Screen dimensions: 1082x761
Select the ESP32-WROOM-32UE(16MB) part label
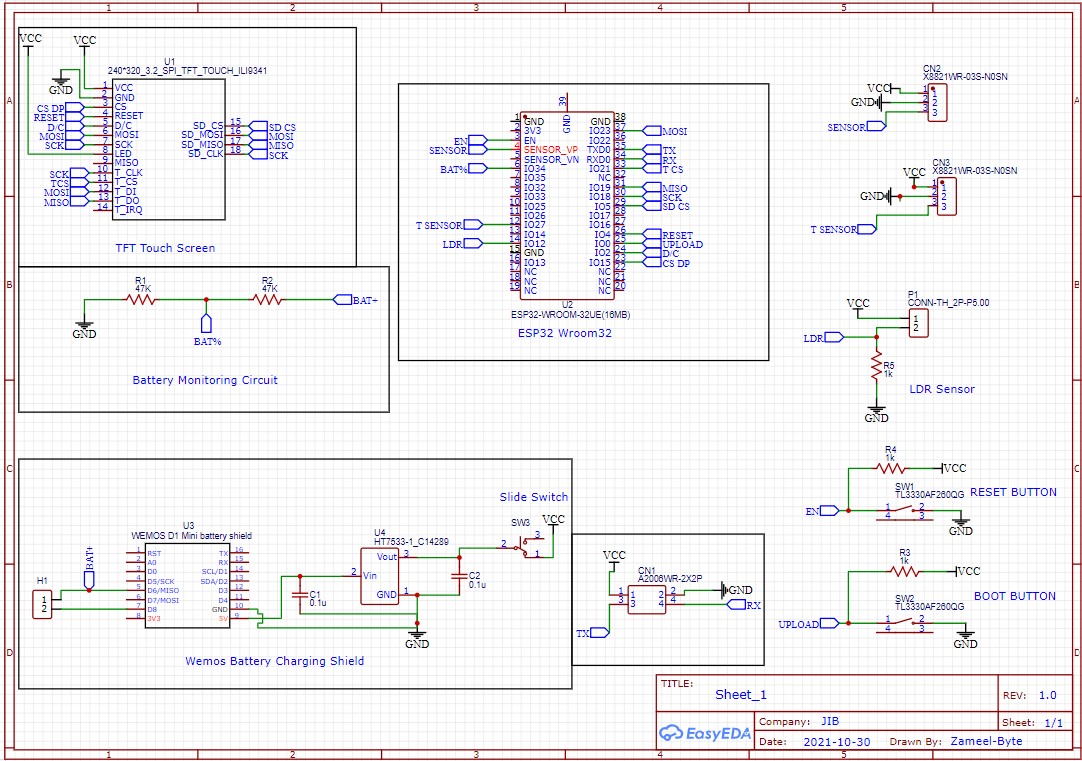click(570, 315)
